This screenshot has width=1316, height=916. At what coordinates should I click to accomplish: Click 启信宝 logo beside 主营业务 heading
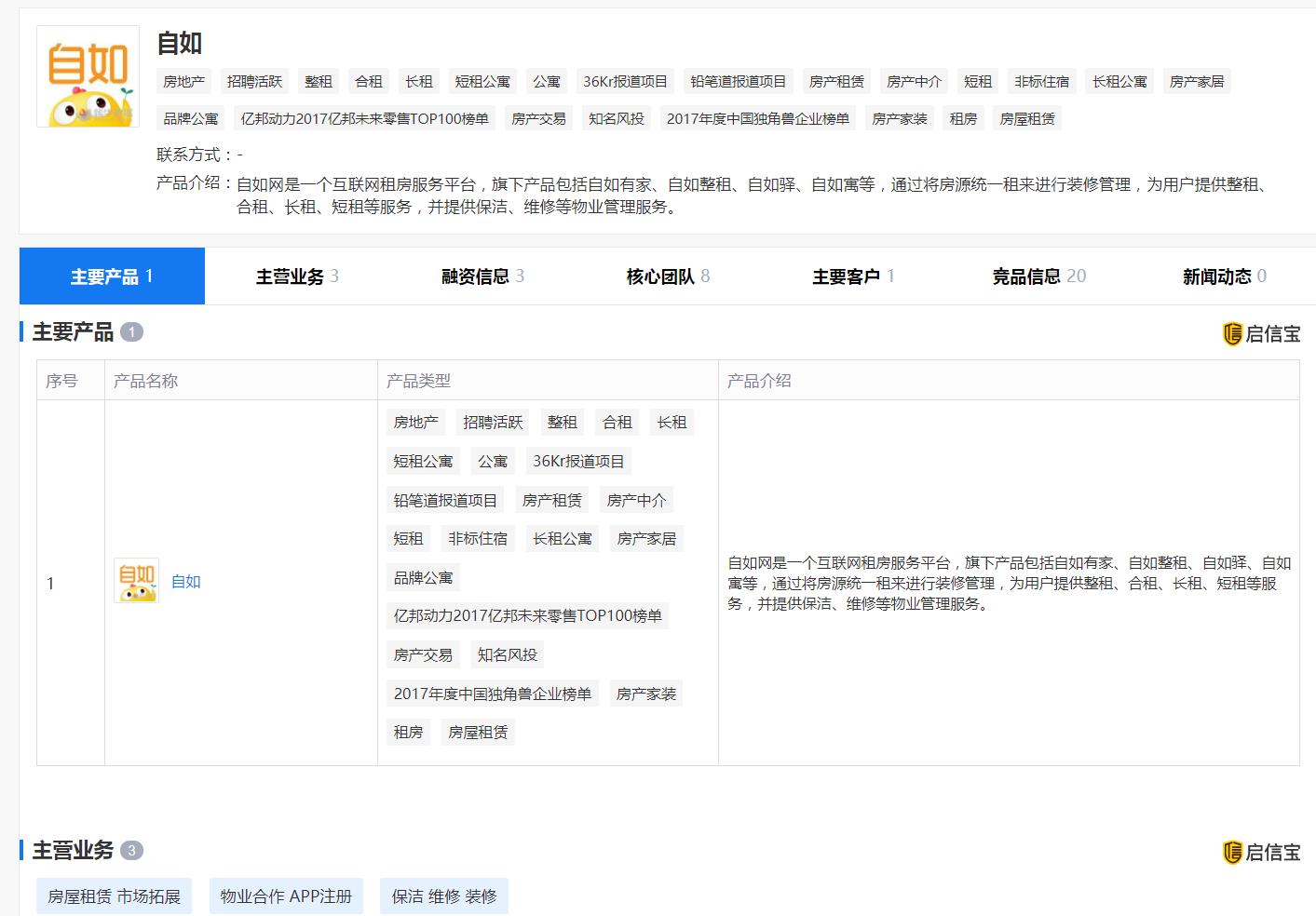(1261, 852)
